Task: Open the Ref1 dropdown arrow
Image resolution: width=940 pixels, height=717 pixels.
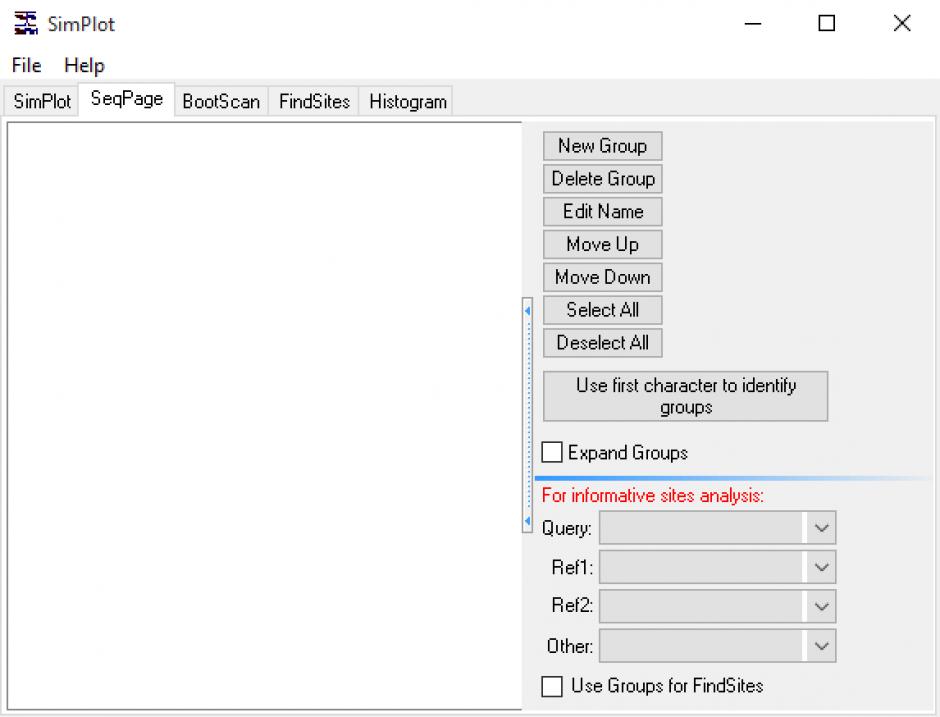Action: coord(821,567)
